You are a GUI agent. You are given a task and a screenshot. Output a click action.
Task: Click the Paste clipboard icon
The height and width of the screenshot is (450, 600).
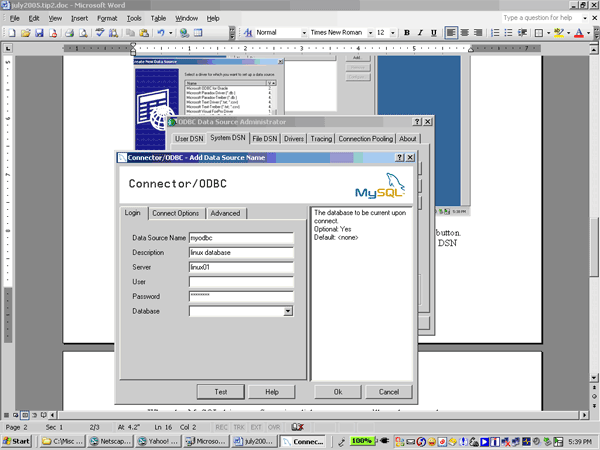144,33
